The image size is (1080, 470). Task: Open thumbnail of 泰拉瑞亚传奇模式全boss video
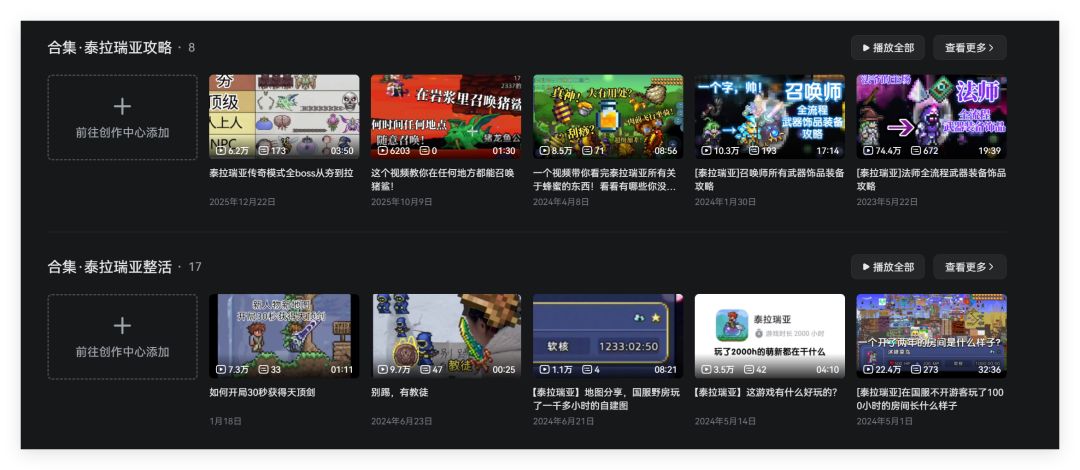[x=284, y=116]
